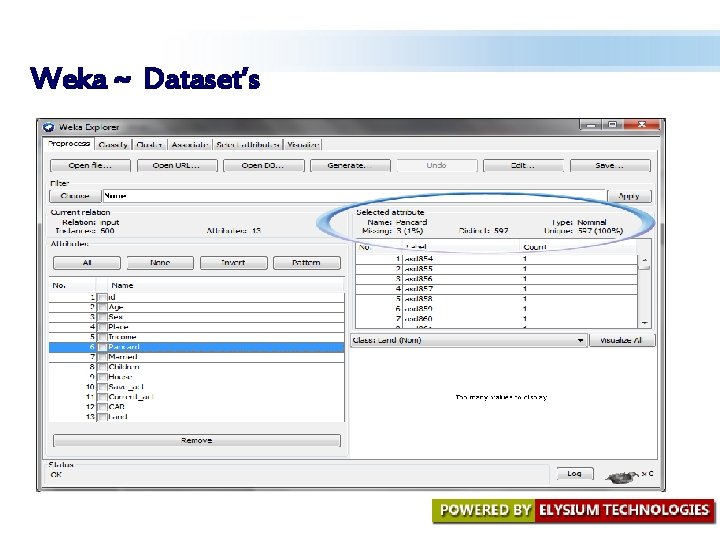Viewport: 720px width, 540px height.
Task: Remove the selected attributes
Action: 197,440
